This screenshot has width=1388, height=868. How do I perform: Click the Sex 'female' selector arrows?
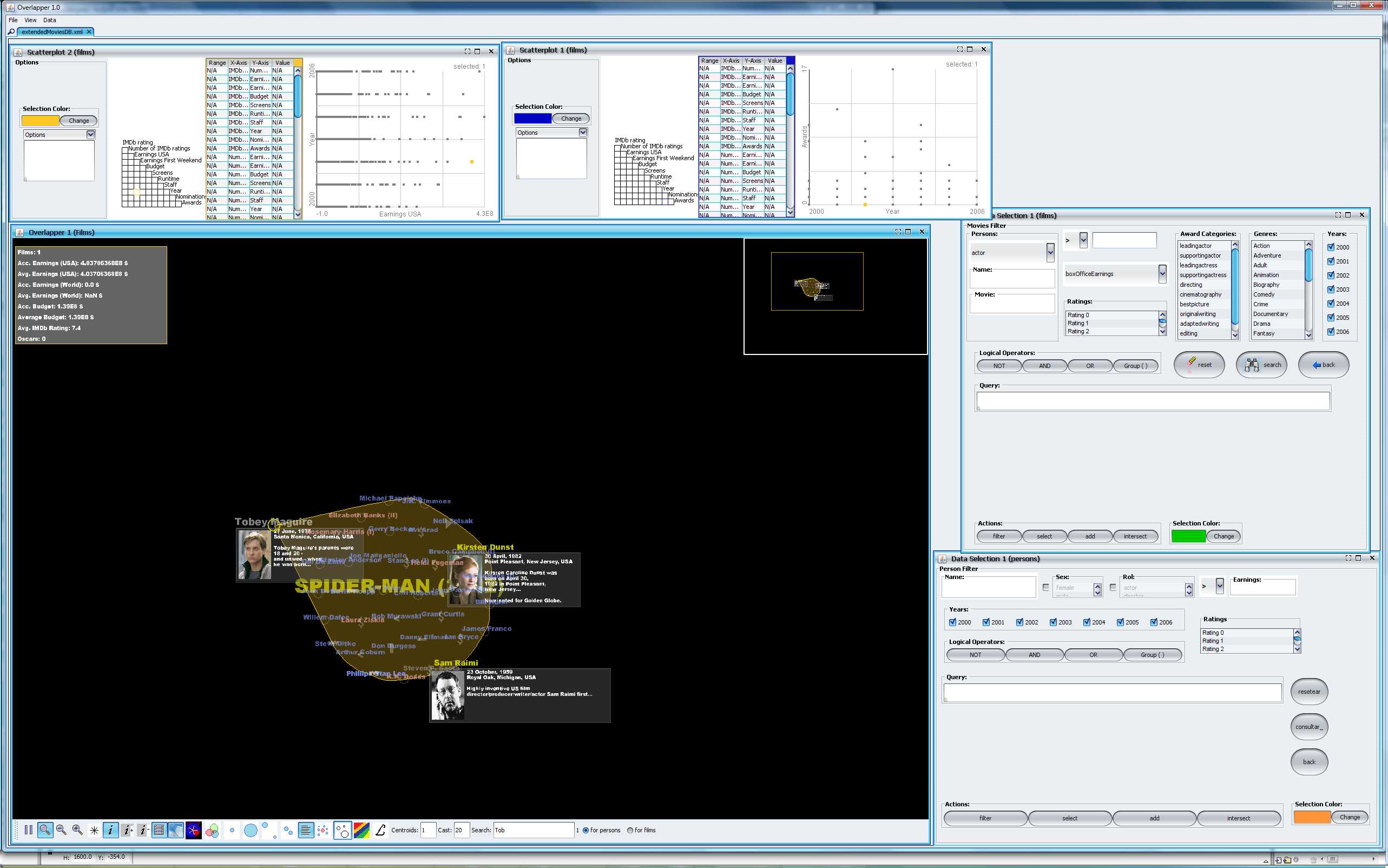pyautogui.click(x=1097, y=589)
